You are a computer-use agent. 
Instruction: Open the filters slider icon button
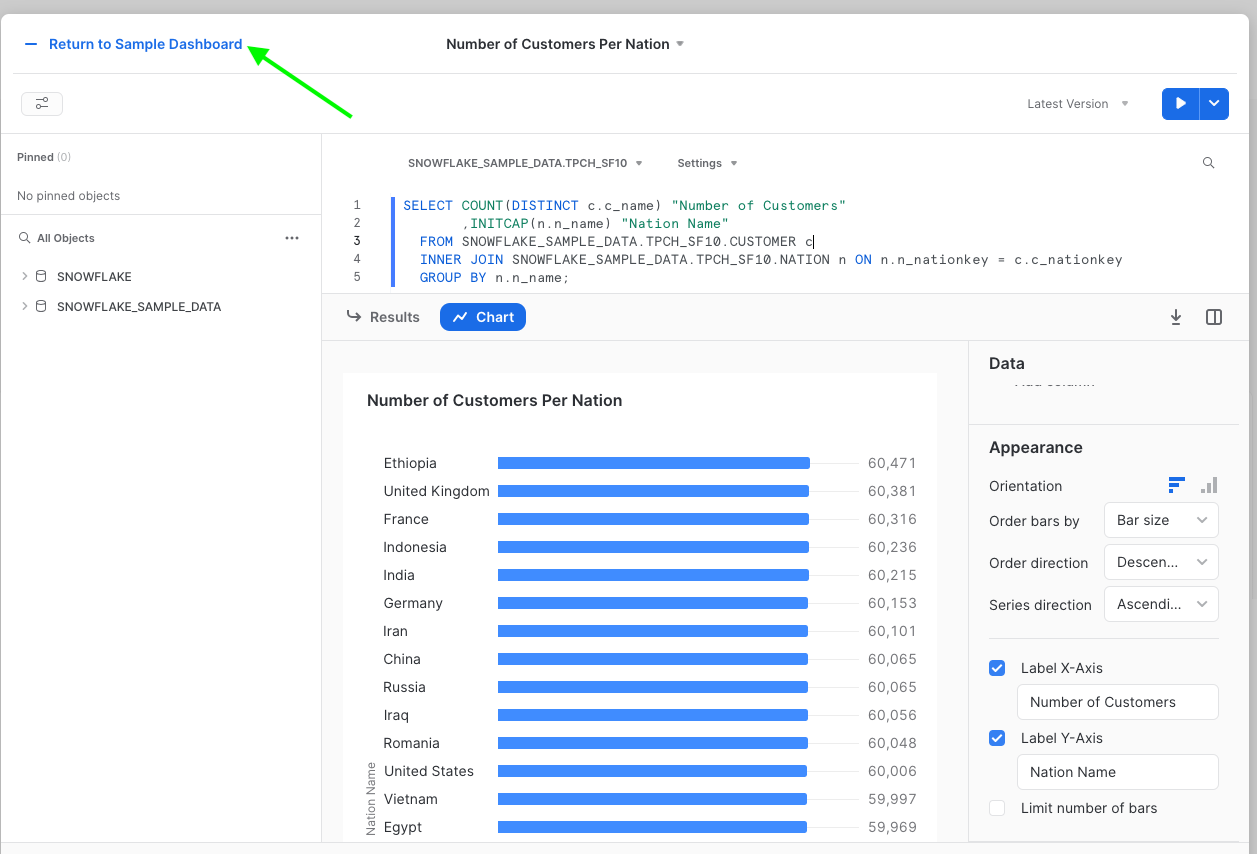[42, 103]
